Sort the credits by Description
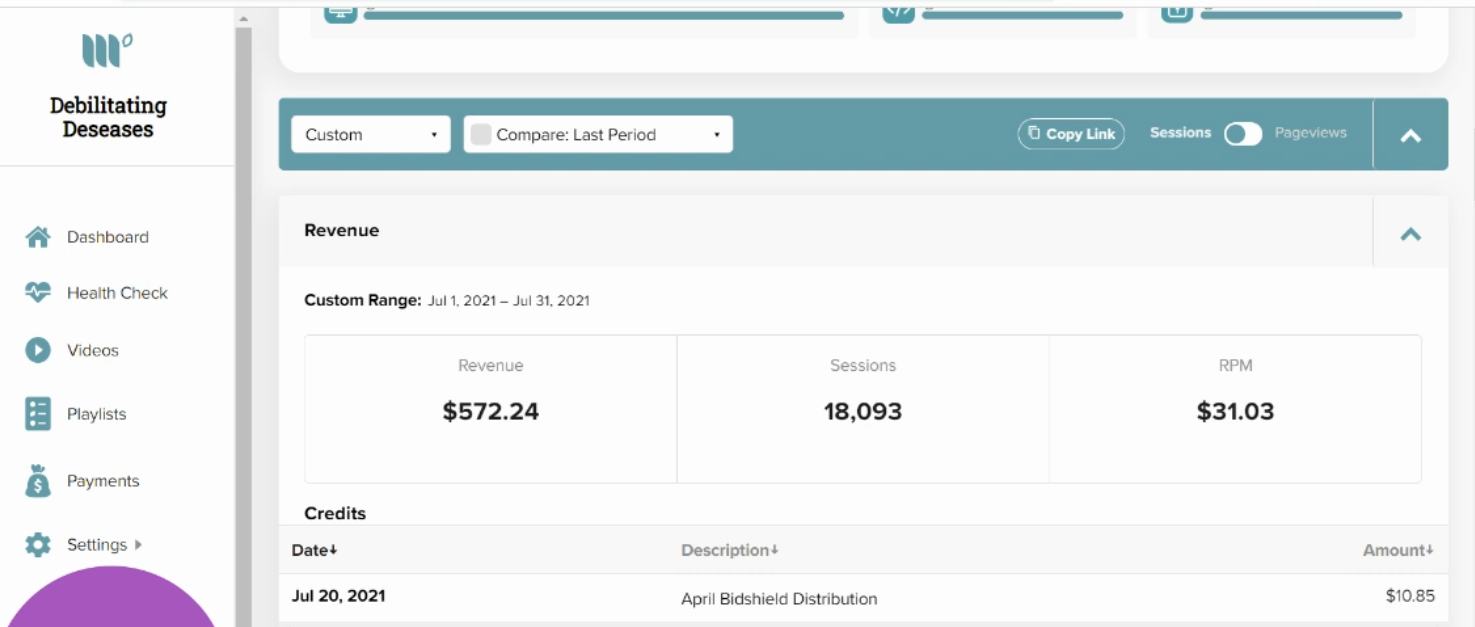The width and height of the screenshot is (1475, 627). point(729,550)
